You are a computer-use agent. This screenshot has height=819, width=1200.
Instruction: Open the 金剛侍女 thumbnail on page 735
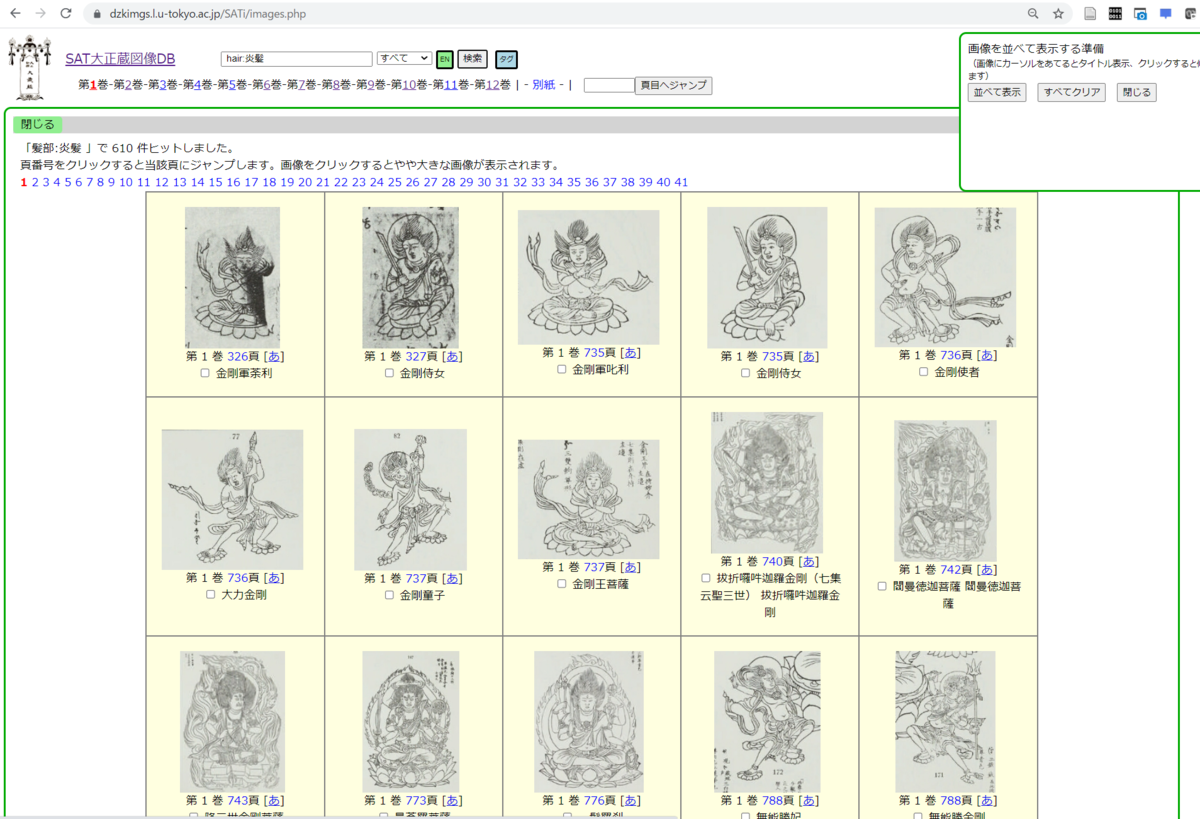click(767, 277)
